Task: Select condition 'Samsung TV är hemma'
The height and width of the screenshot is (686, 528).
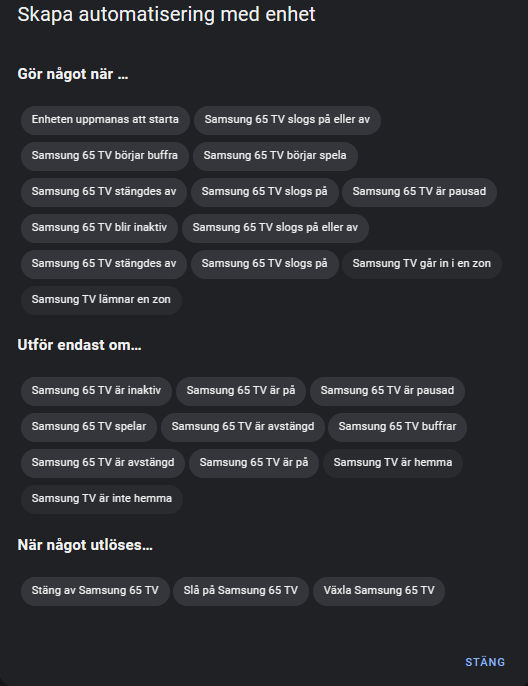Action: click(393, 463)
